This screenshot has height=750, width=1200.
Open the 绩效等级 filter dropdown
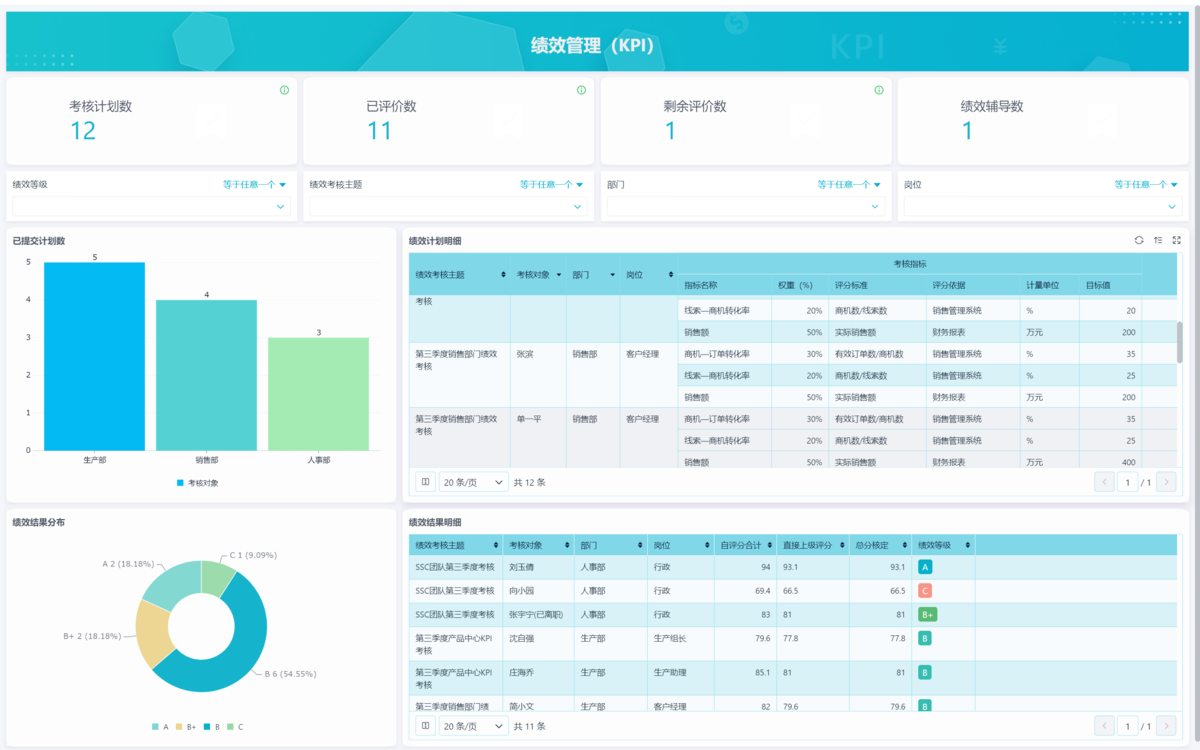pyautogui.click(x=151, y=207)
